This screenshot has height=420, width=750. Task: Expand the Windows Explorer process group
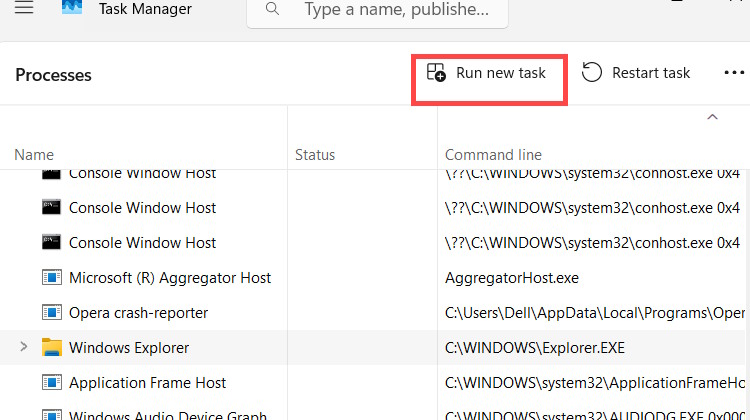click(x=23, y=347)
